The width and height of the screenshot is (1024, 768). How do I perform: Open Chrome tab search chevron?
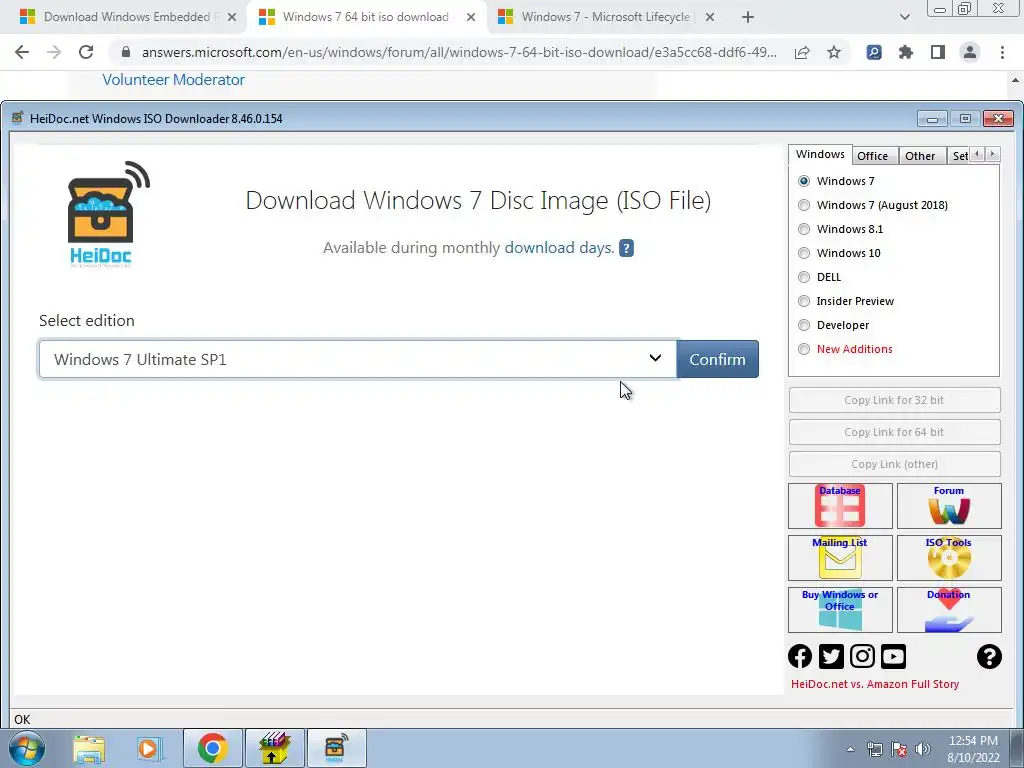coord(904,17)
